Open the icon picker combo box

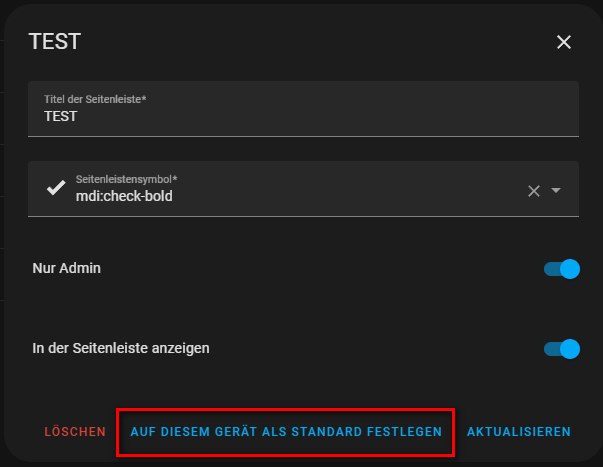point(300,189)
